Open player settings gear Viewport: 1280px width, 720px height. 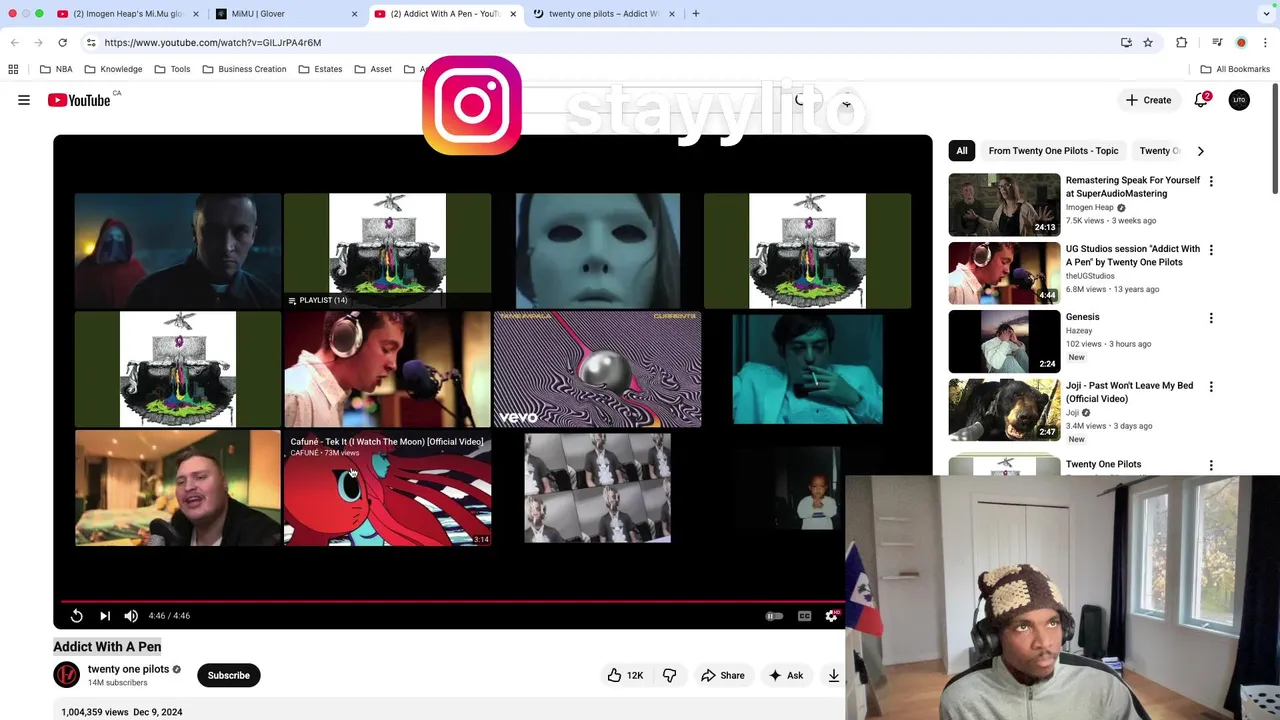point(831,616)
